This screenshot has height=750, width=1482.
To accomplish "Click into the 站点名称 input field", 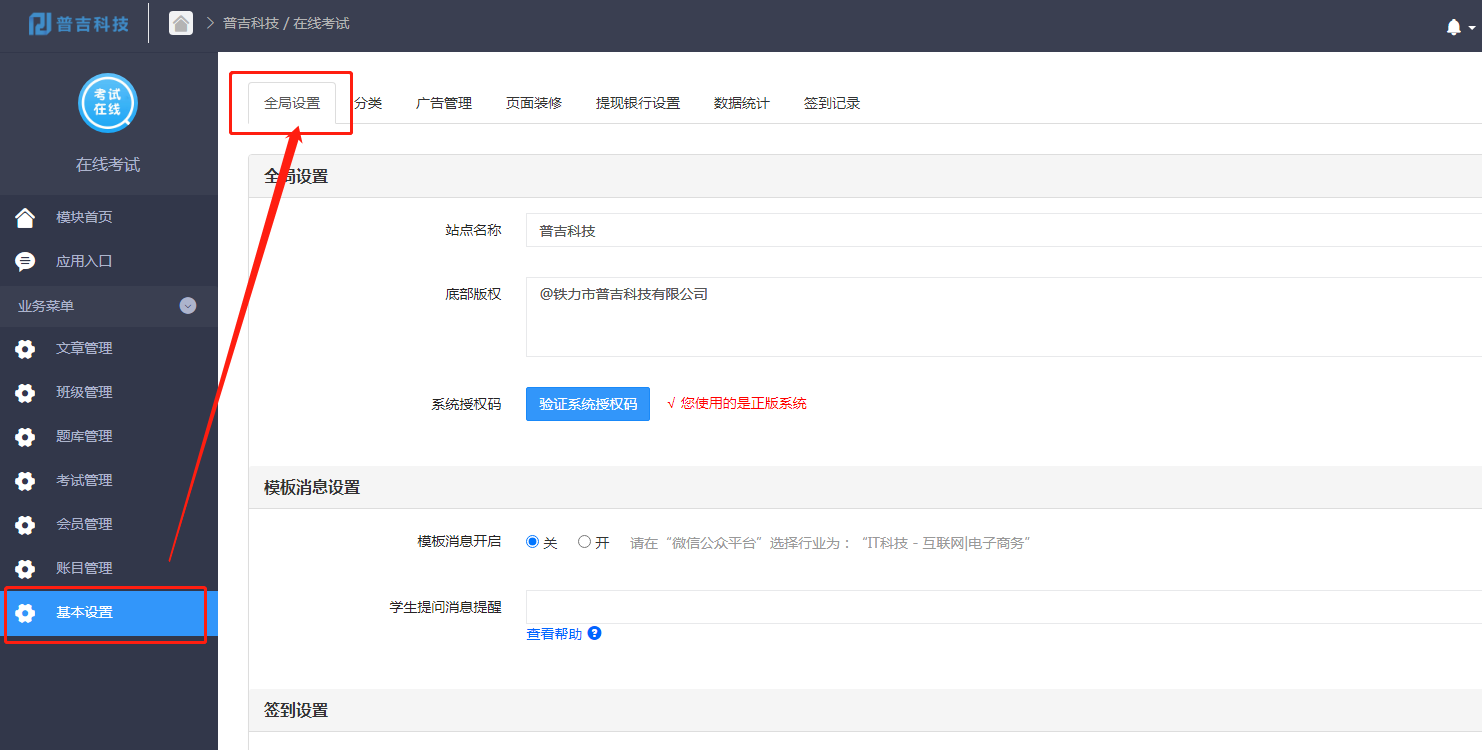I will (x=1004, y=230).
